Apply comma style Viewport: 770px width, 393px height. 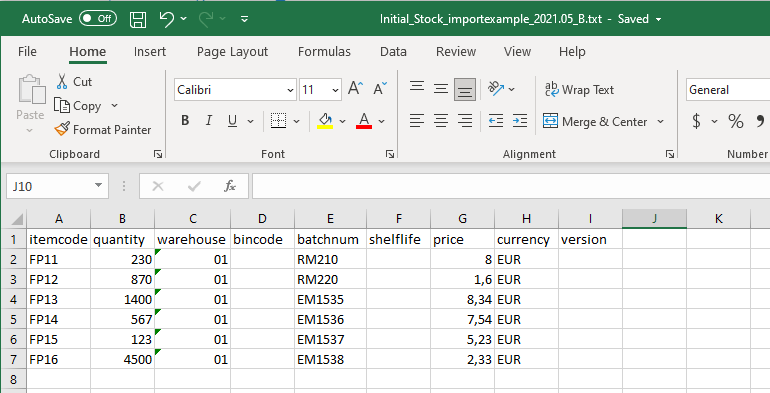760,120
